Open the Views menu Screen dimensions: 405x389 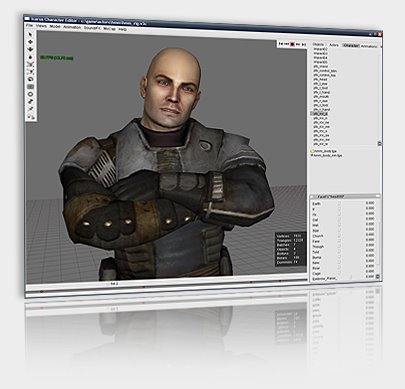pyautogui.click(x=41, y=26)
